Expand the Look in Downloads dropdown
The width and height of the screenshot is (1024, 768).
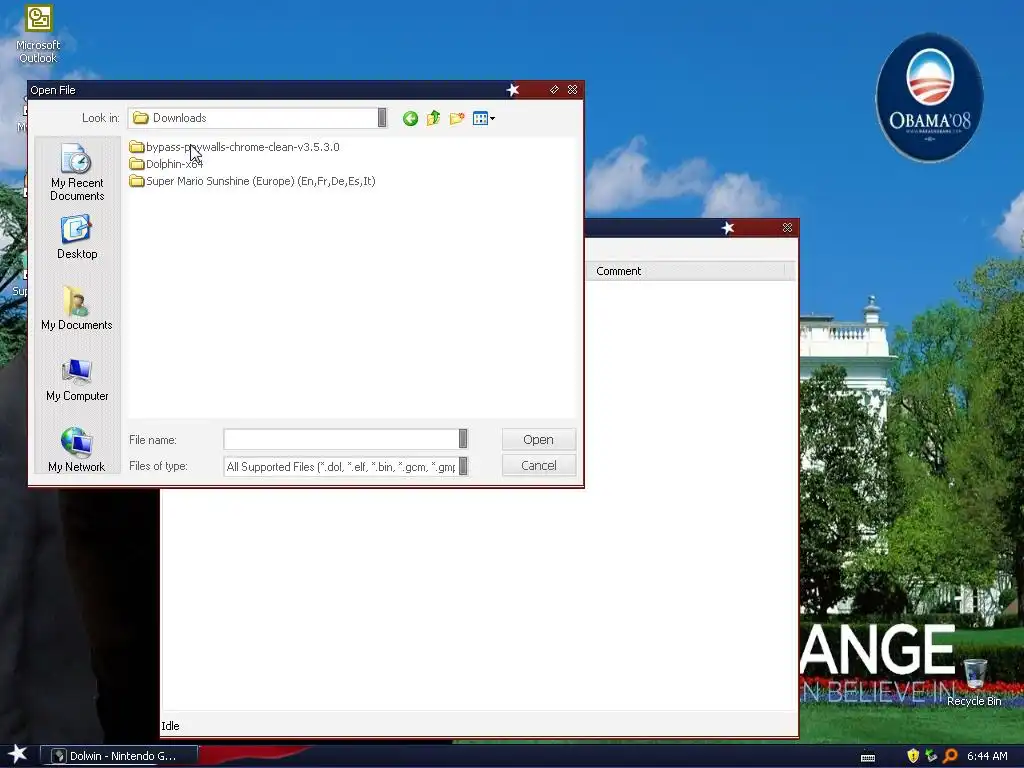(x=382, y=118)
